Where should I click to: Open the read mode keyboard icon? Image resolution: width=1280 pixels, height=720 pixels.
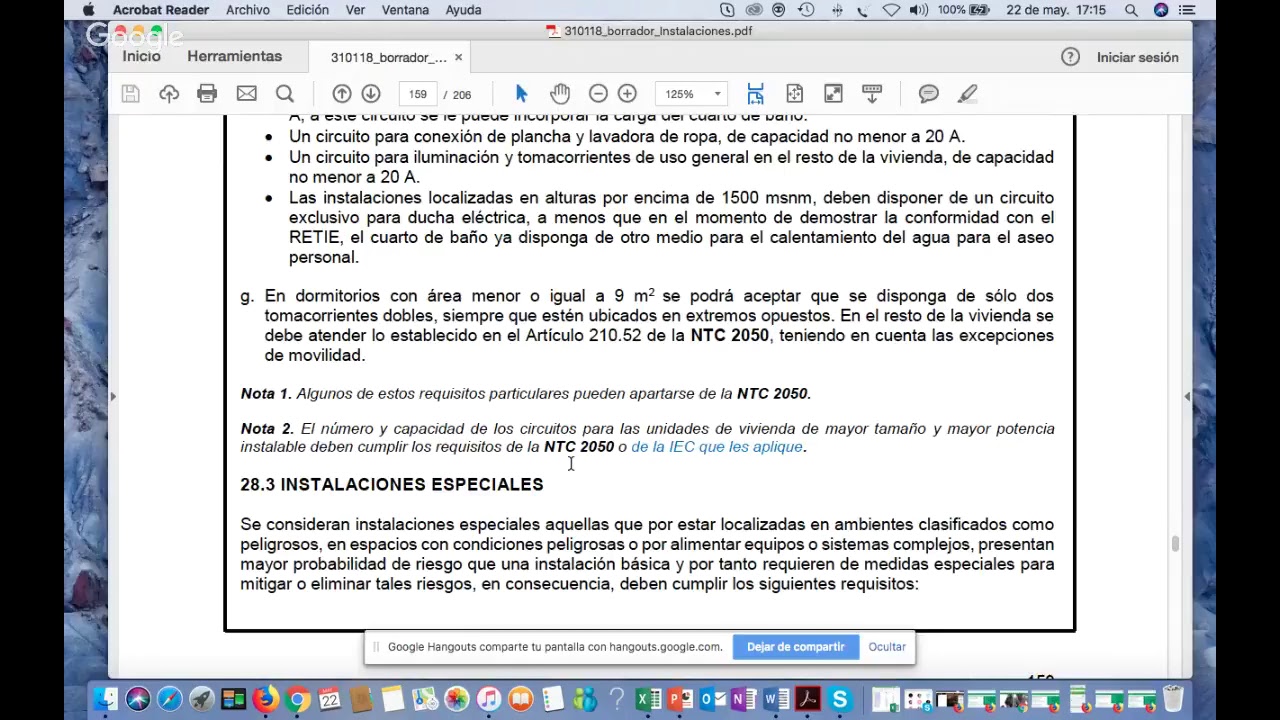[872, 93]
